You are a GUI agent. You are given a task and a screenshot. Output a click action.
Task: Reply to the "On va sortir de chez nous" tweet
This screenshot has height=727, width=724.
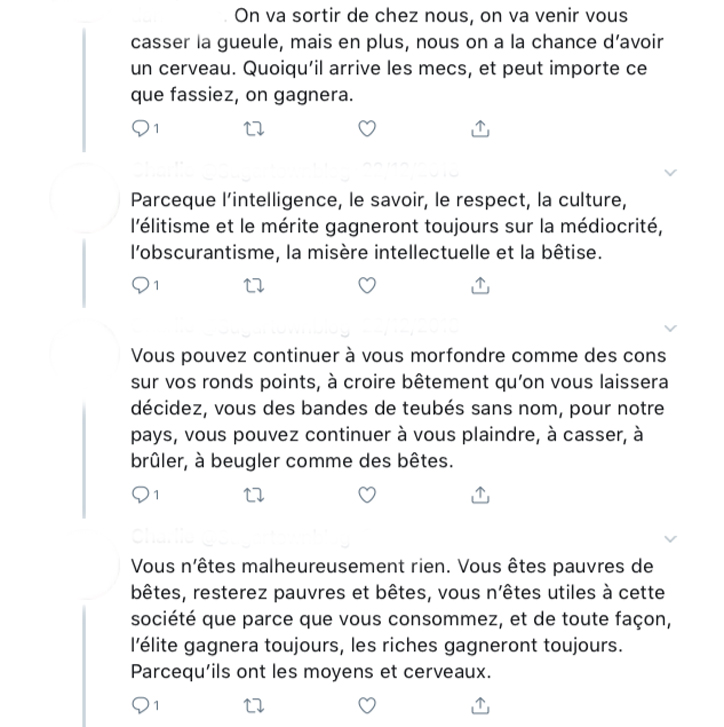(x=141, y=128)
